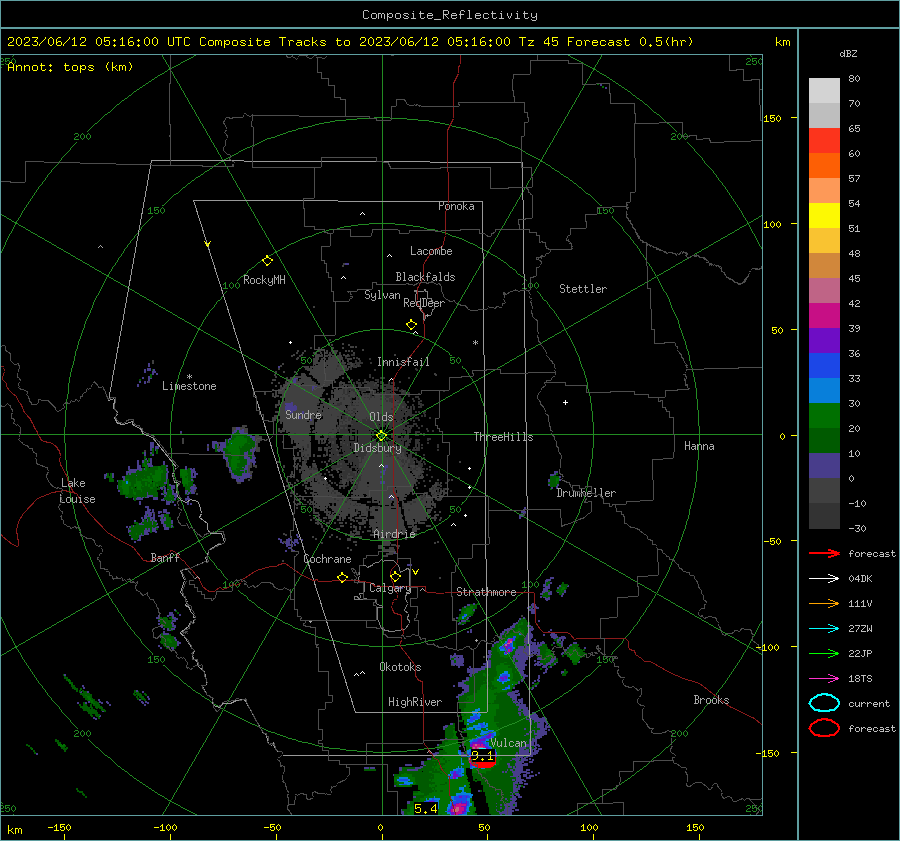
Task: Click the radar site diamond at Didsbury center
Action: pyautogui.click(x=382, y=436)
